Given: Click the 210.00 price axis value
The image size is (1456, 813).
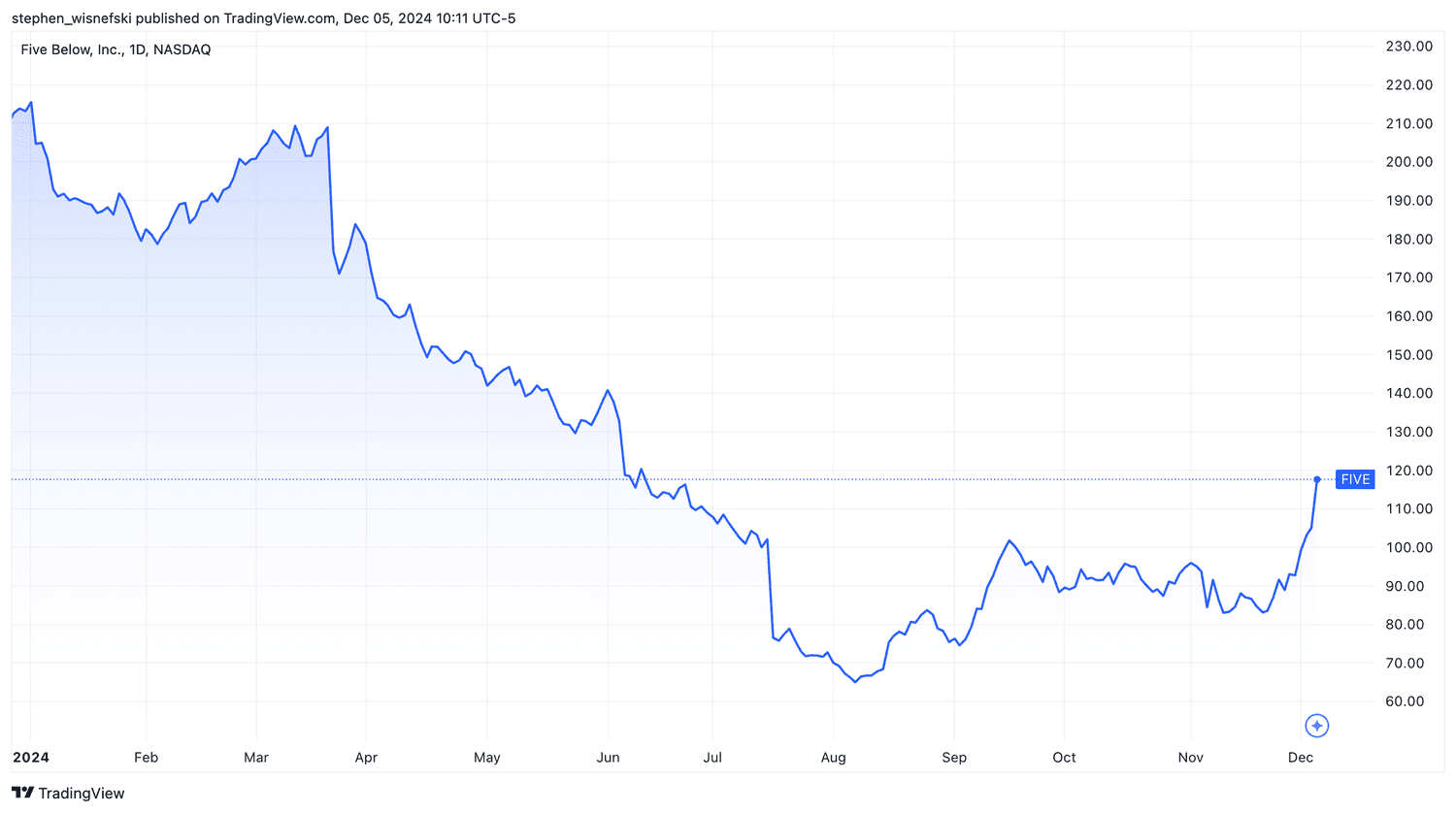Looking at the screenshot, I should pyautogui.click(x=1409, y=124).
